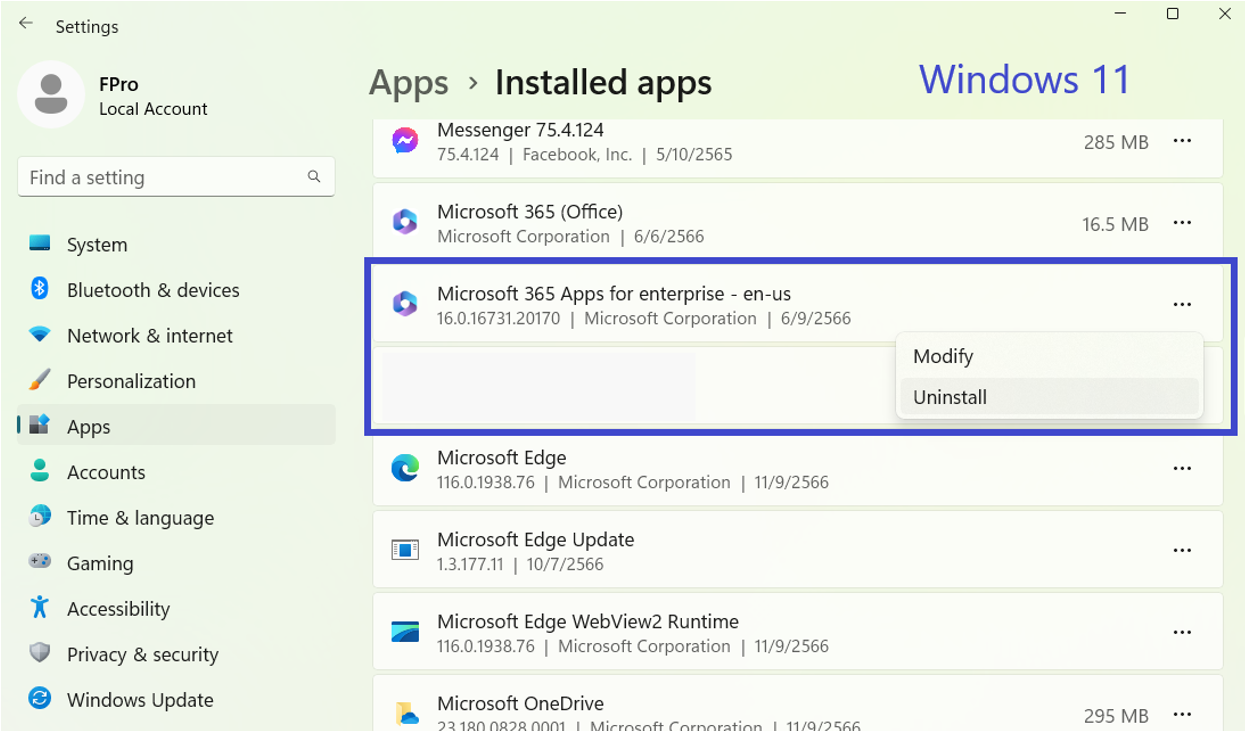Click the back arrow in Settings
The image size is (1245, 731).
(x=26, y=24)
